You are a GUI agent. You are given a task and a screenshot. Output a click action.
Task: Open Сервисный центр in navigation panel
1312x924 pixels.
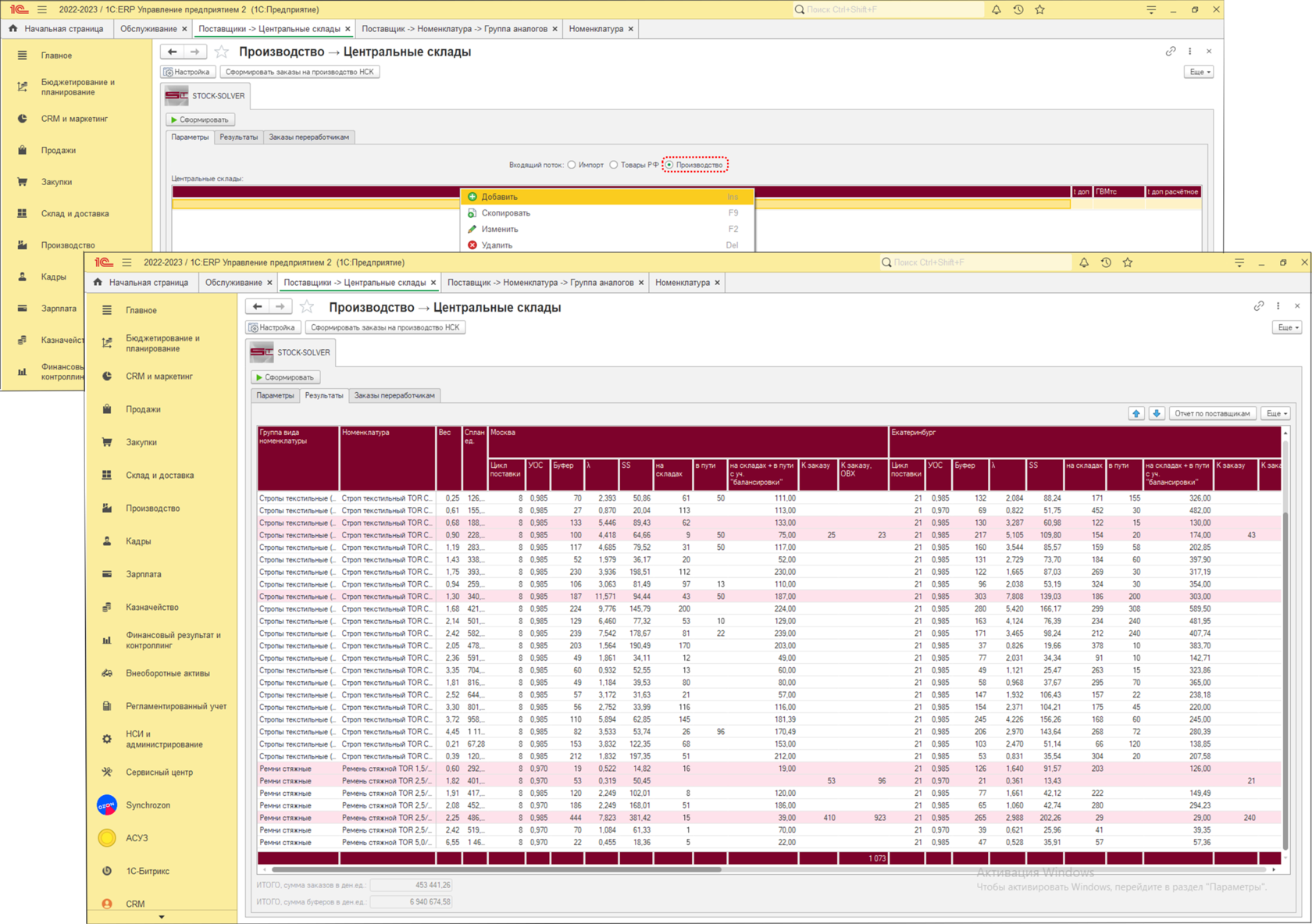pyautogui.click(x=159, y=772)
